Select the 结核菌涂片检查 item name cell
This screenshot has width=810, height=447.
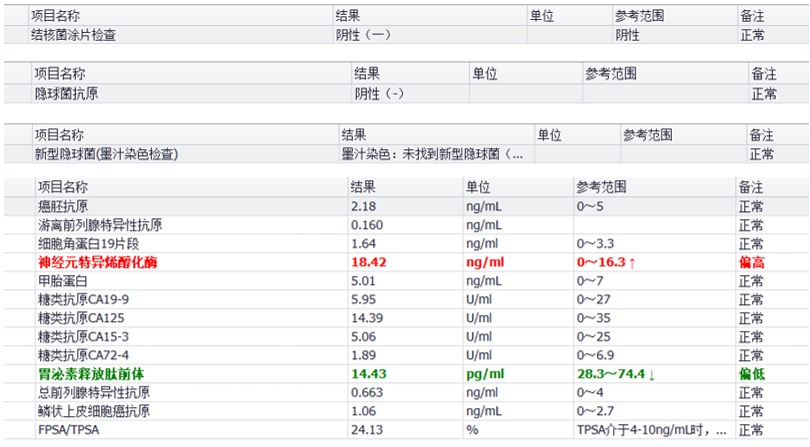[x=73, y=35]
